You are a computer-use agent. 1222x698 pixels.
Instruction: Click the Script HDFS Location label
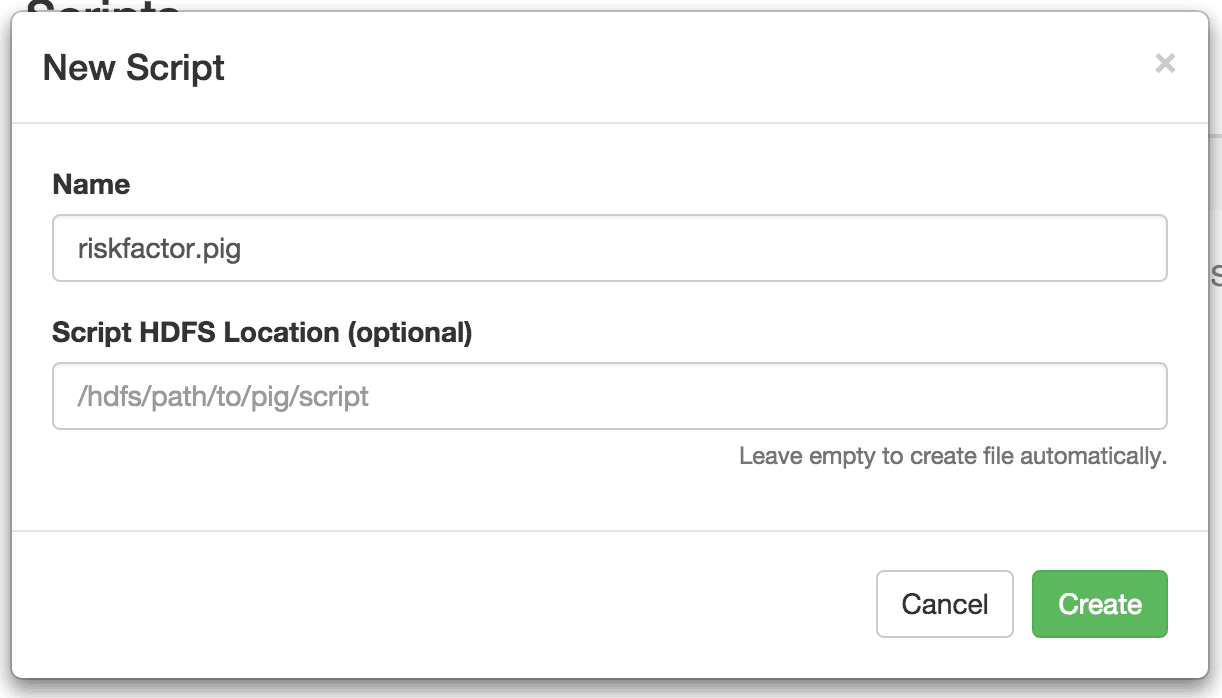click(262, 332)
